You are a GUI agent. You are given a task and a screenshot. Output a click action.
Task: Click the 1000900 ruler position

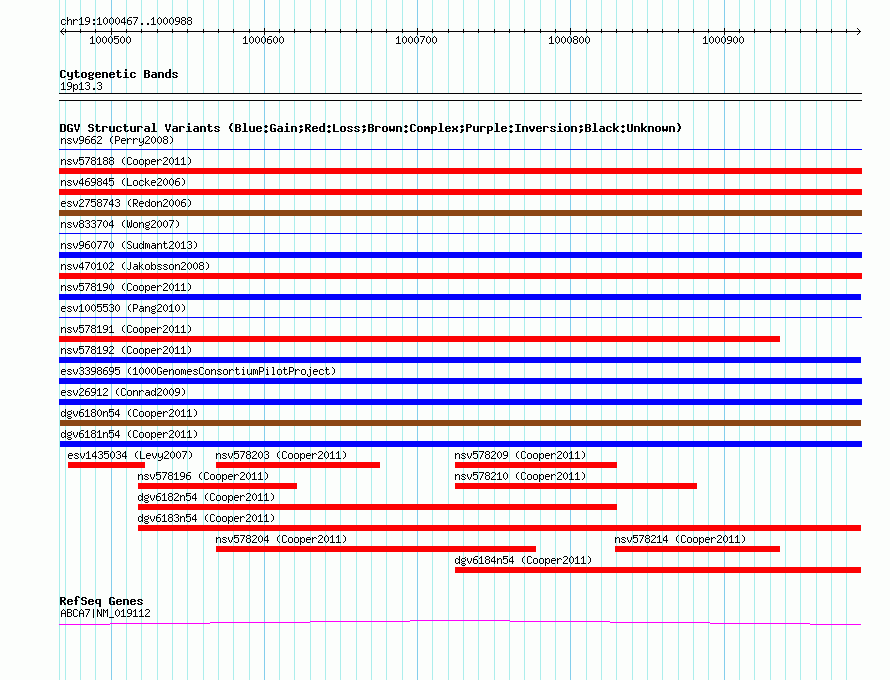(723, 40)
